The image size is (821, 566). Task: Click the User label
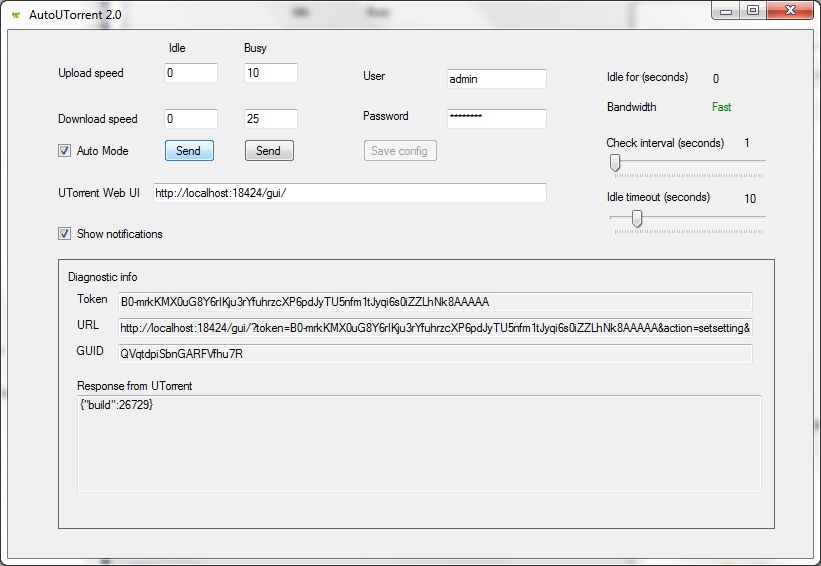point(374,76)
